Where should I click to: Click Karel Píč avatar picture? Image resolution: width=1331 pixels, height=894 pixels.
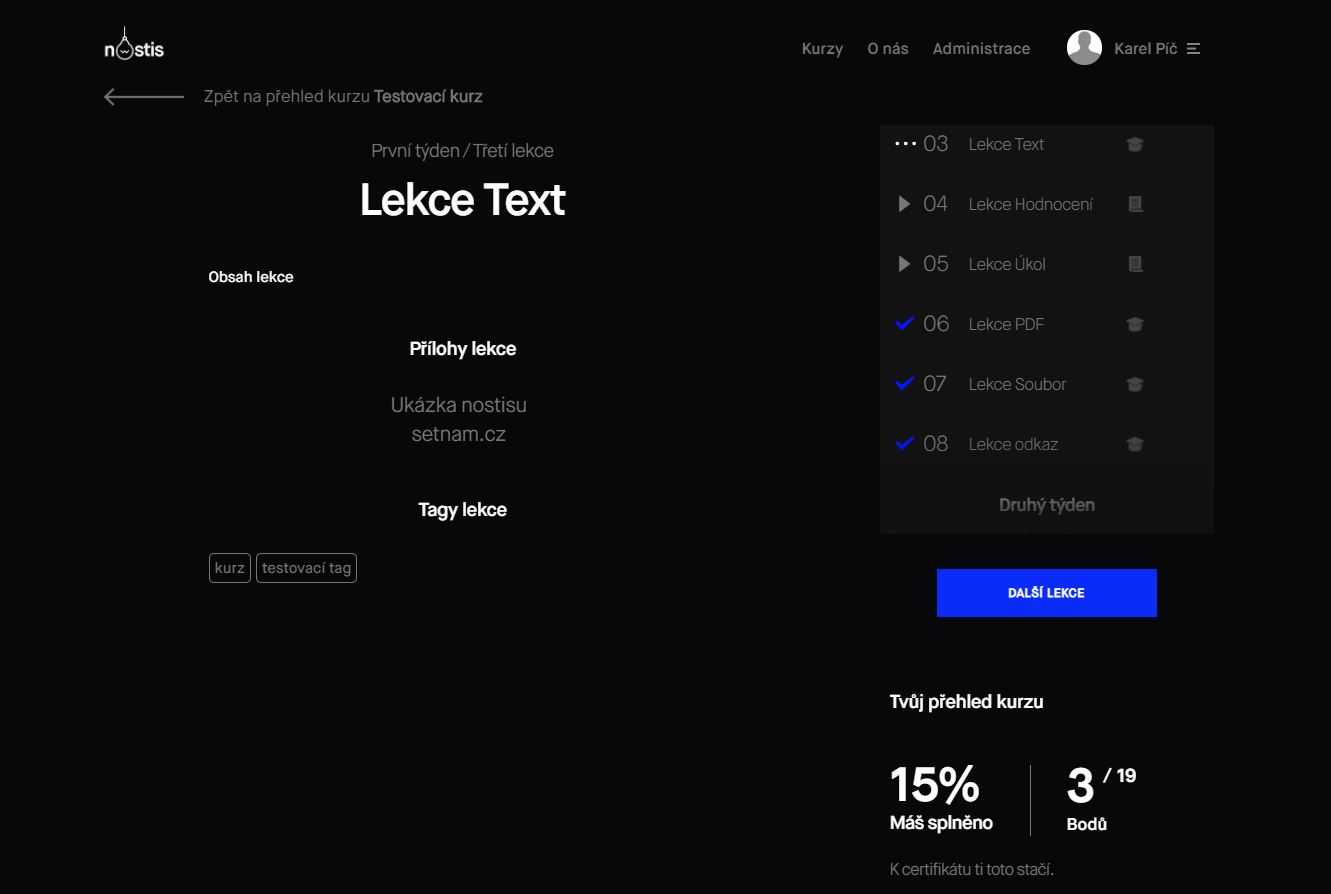pos(1084,48)
